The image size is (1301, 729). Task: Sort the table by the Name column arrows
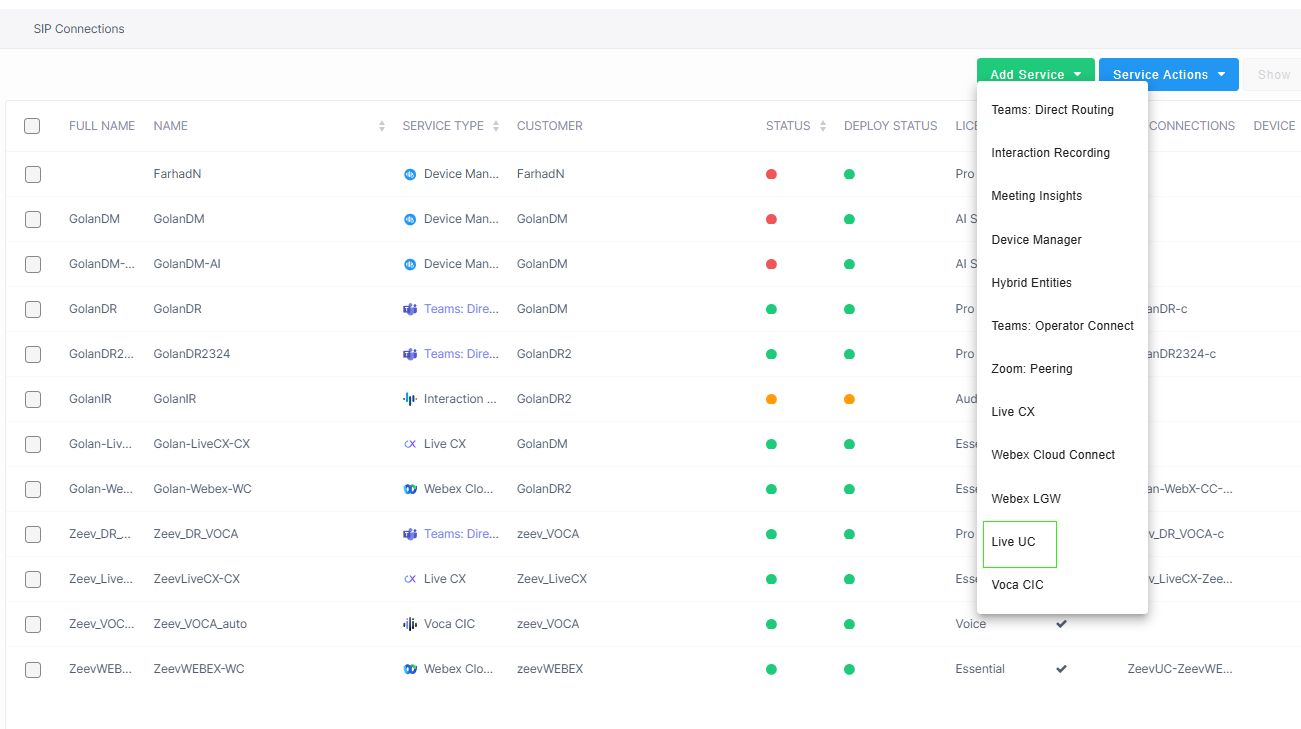tap(382, 126)
